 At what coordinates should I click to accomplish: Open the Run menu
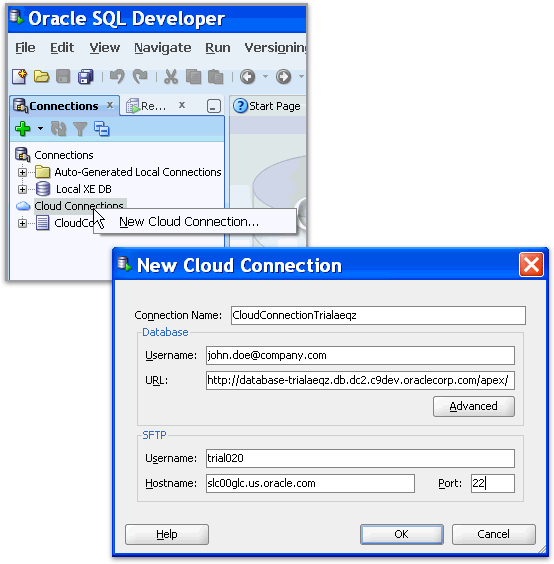[x=218, y=47]
